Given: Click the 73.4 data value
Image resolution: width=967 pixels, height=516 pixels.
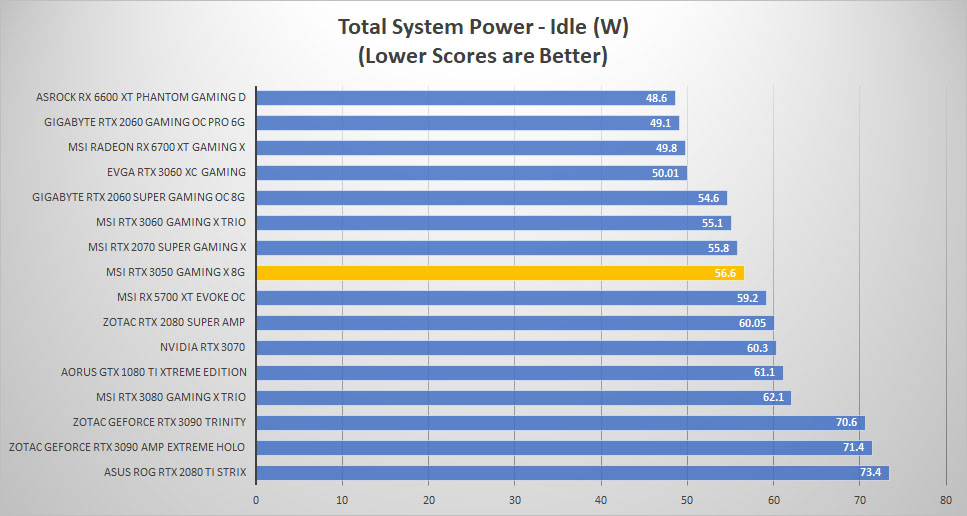Looking at the screenshot, I should coord(870,473).
